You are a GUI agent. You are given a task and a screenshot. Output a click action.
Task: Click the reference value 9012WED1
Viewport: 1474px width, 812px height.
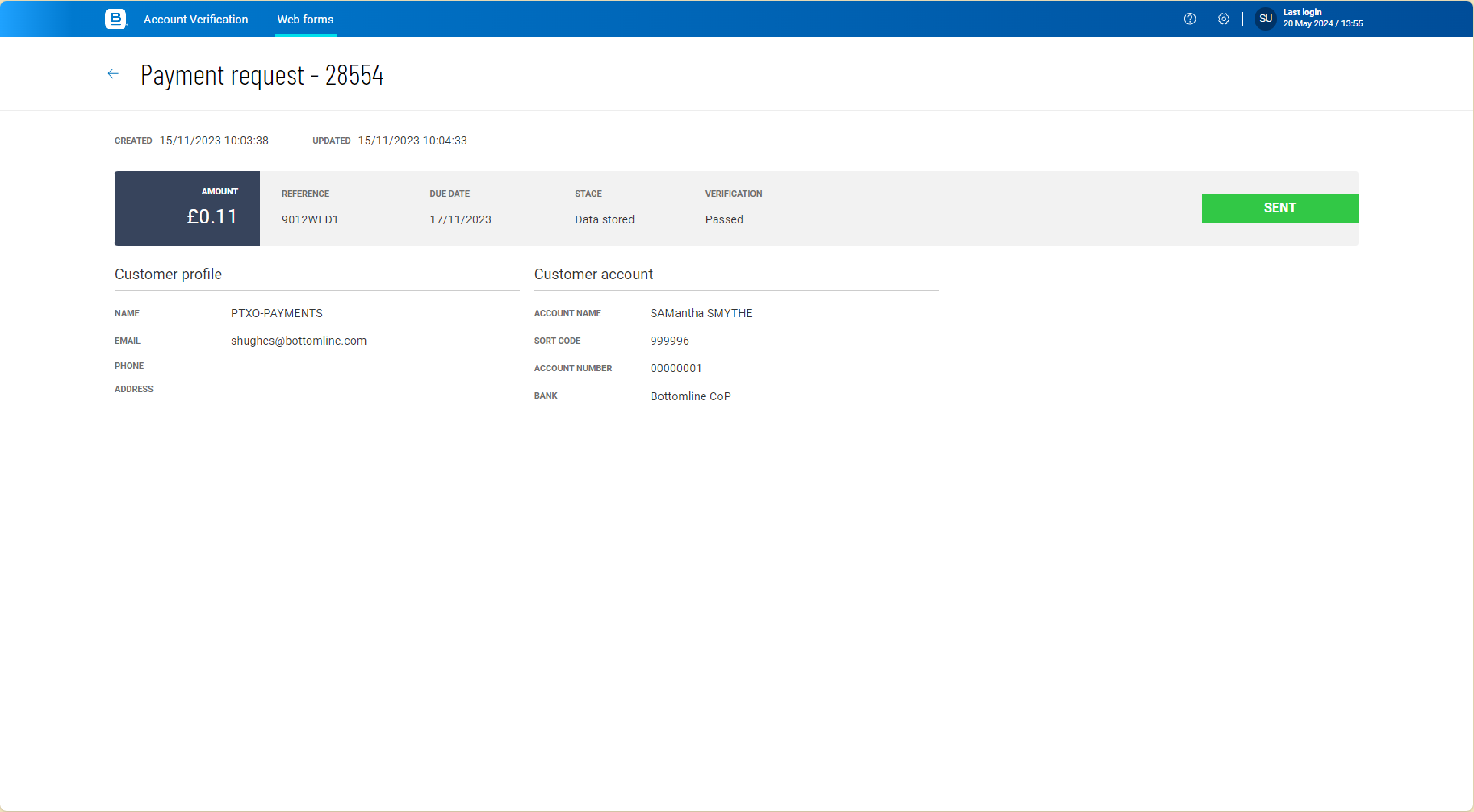click(x=310, y=220)
